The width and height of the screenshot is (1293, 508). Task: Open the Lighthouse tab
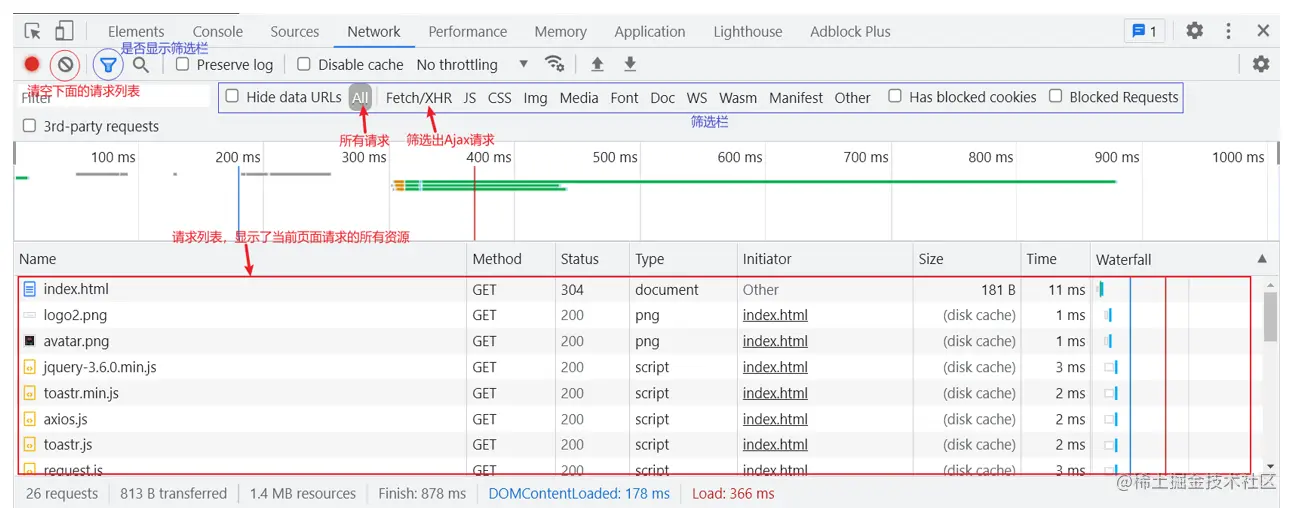[748, 31]
